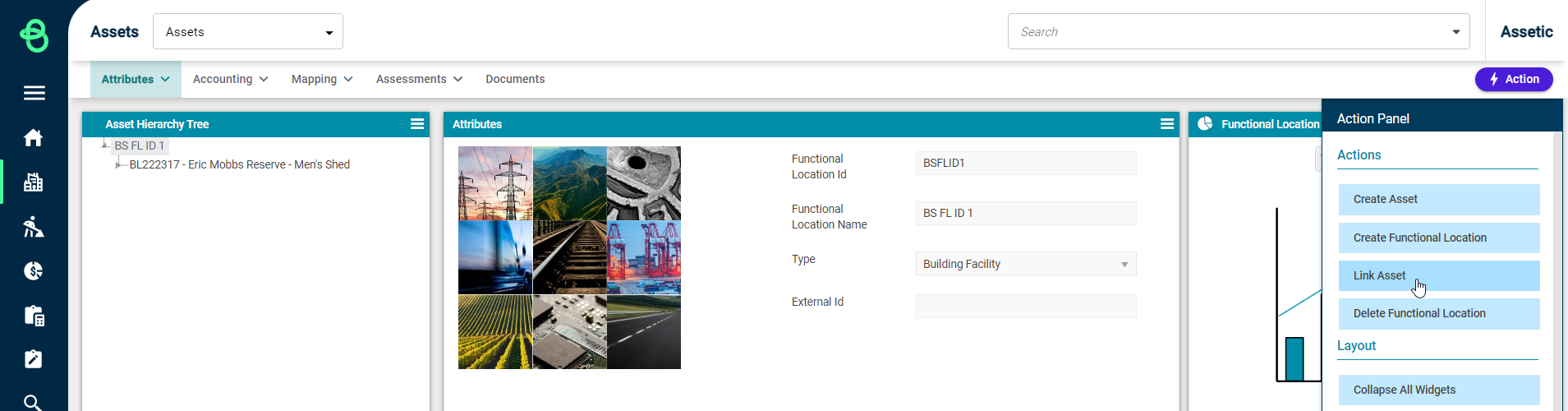1568x411 pixels.
Task: Click the asset image collage thumbnail
Action: (x=569, y=257)
